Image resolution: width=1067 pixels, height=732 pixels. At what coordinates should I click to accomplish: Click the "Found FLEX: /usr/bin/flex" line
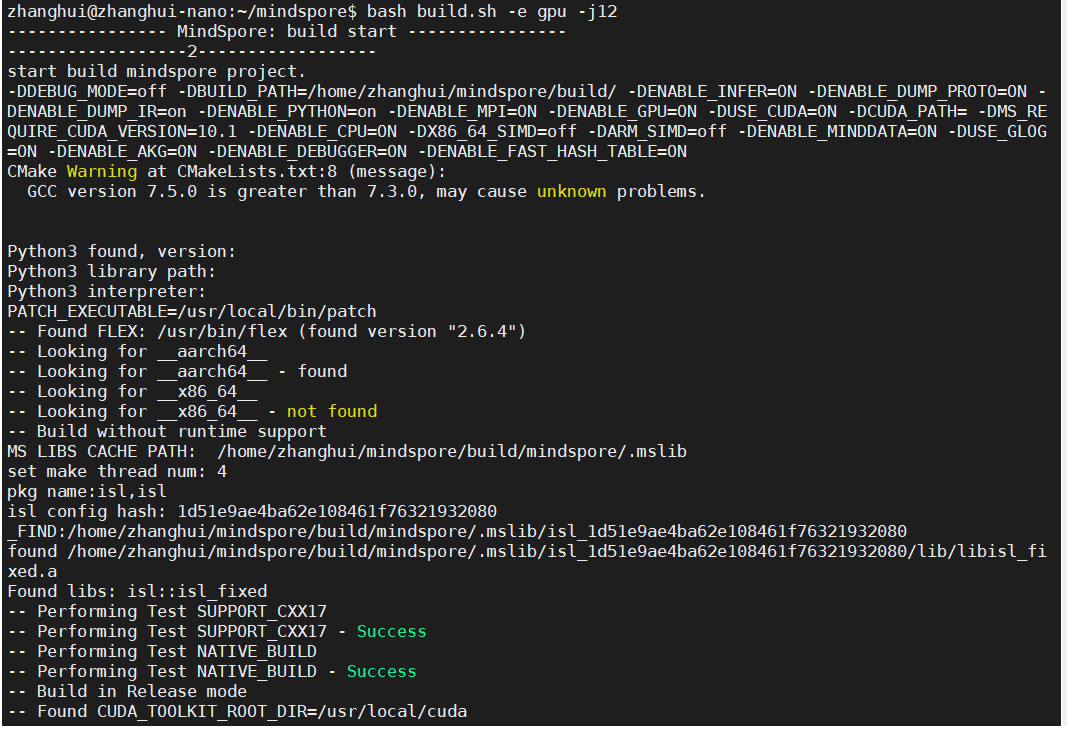click(x=266, y=331)
